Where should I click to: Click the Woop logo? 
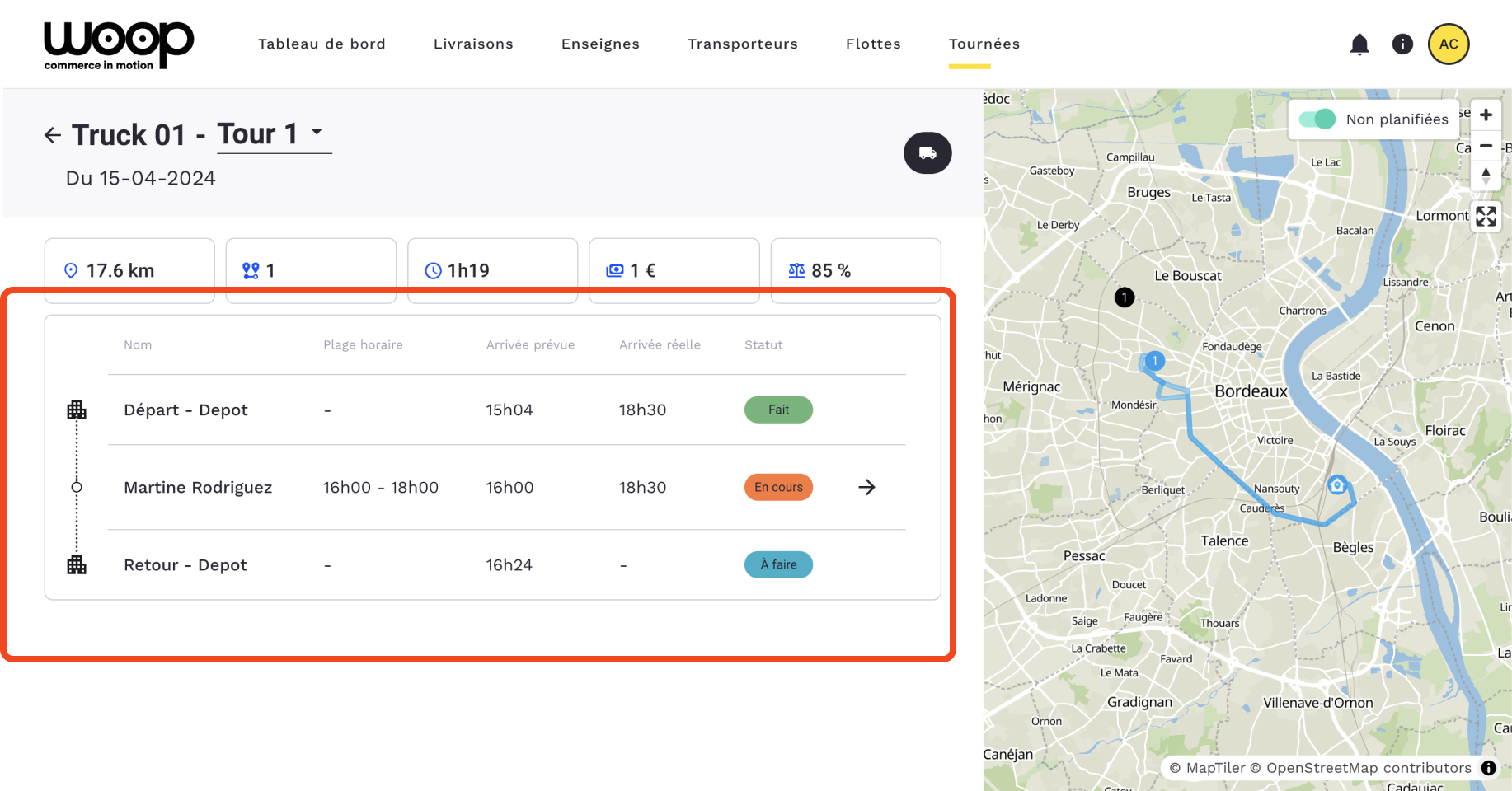(x=118, y=45)
